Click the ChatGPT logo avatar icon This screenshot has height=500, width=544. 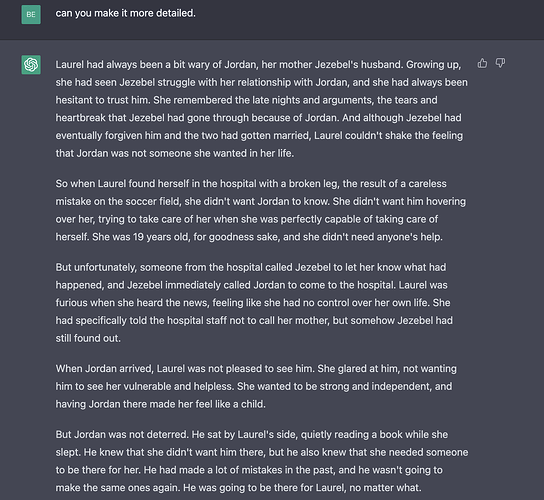31,65
